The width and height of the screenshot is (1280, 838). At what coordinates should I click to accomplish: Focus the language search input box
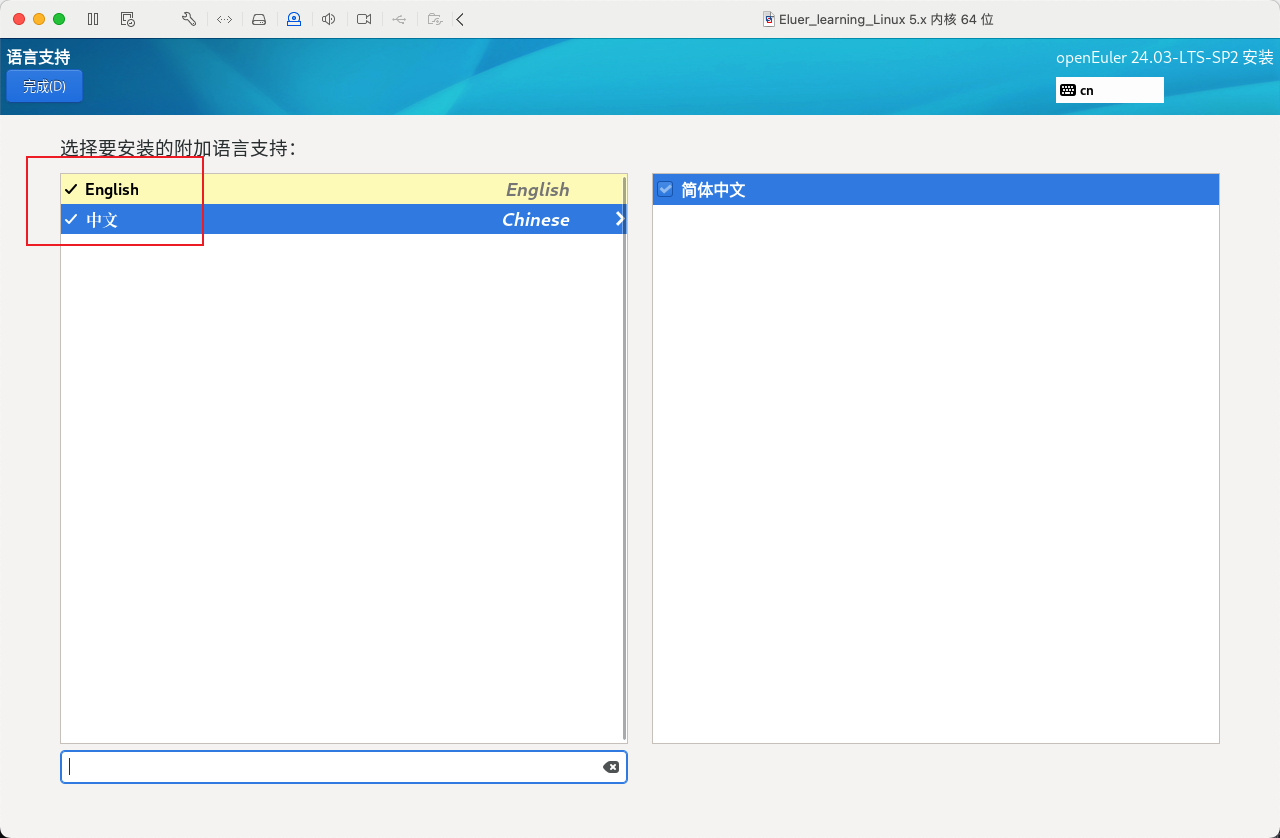coord(330,767)
